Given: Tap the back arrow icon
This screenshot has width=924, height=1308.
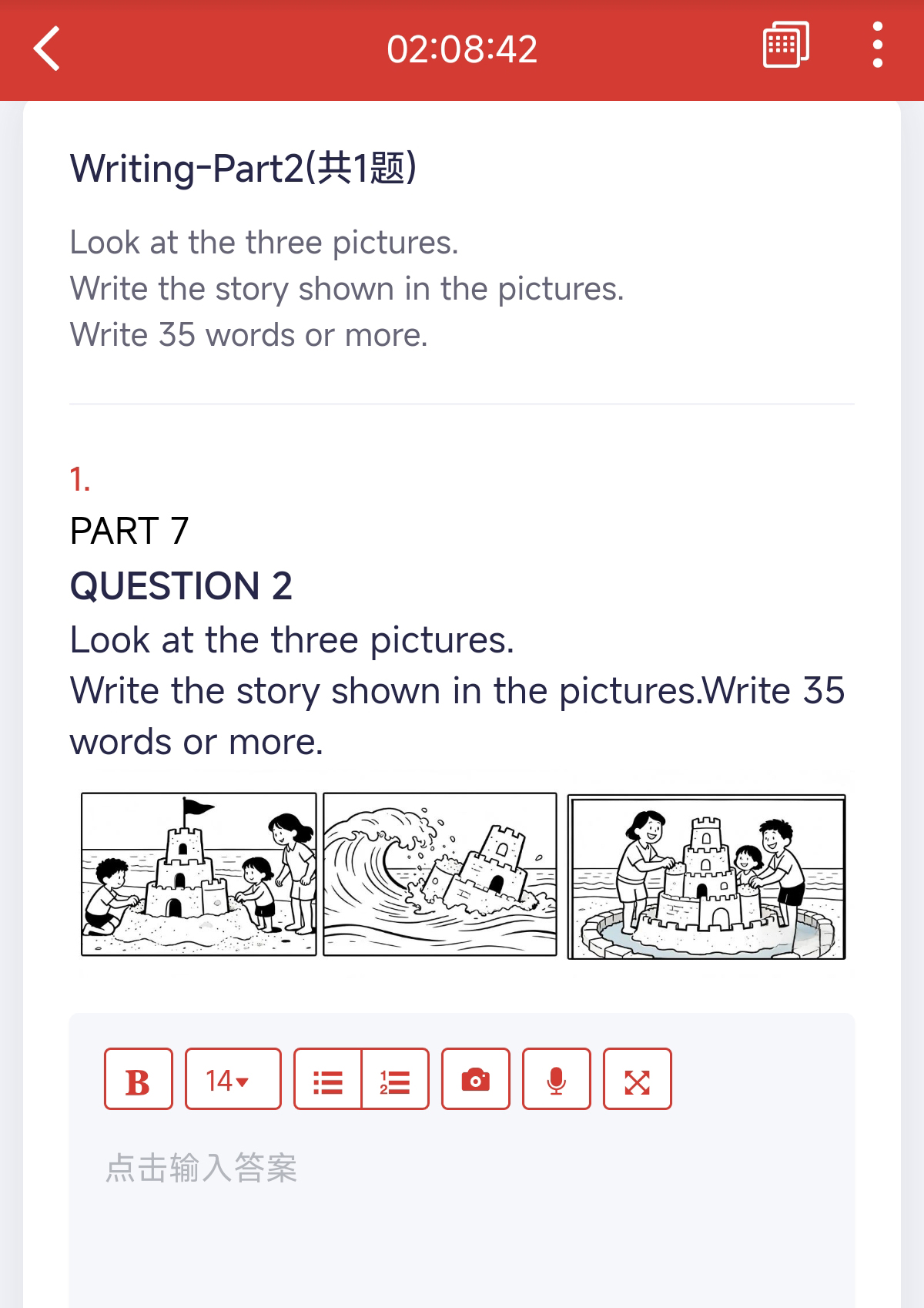Looking at the screenshot, I should [x=48, y=49].
